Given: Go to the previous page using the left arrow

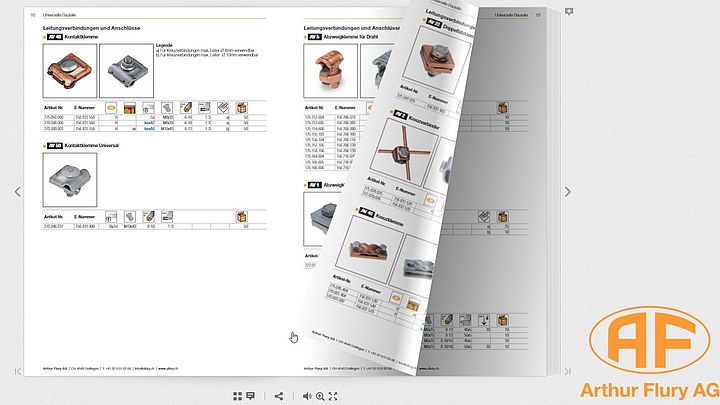Looking at the screenshot, I should pyautogui.click(x=15, y=191).
